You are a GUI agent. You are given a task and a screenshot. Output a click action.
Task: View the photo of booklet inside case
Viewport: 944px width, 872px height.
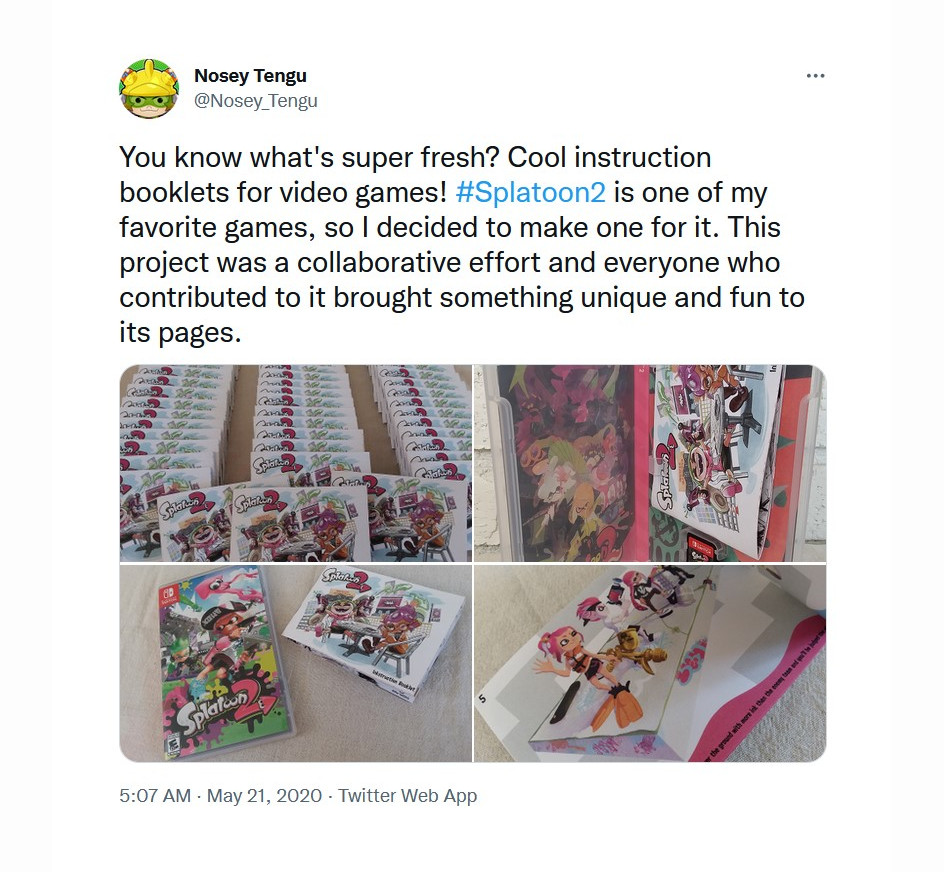(x=650, y=462)
